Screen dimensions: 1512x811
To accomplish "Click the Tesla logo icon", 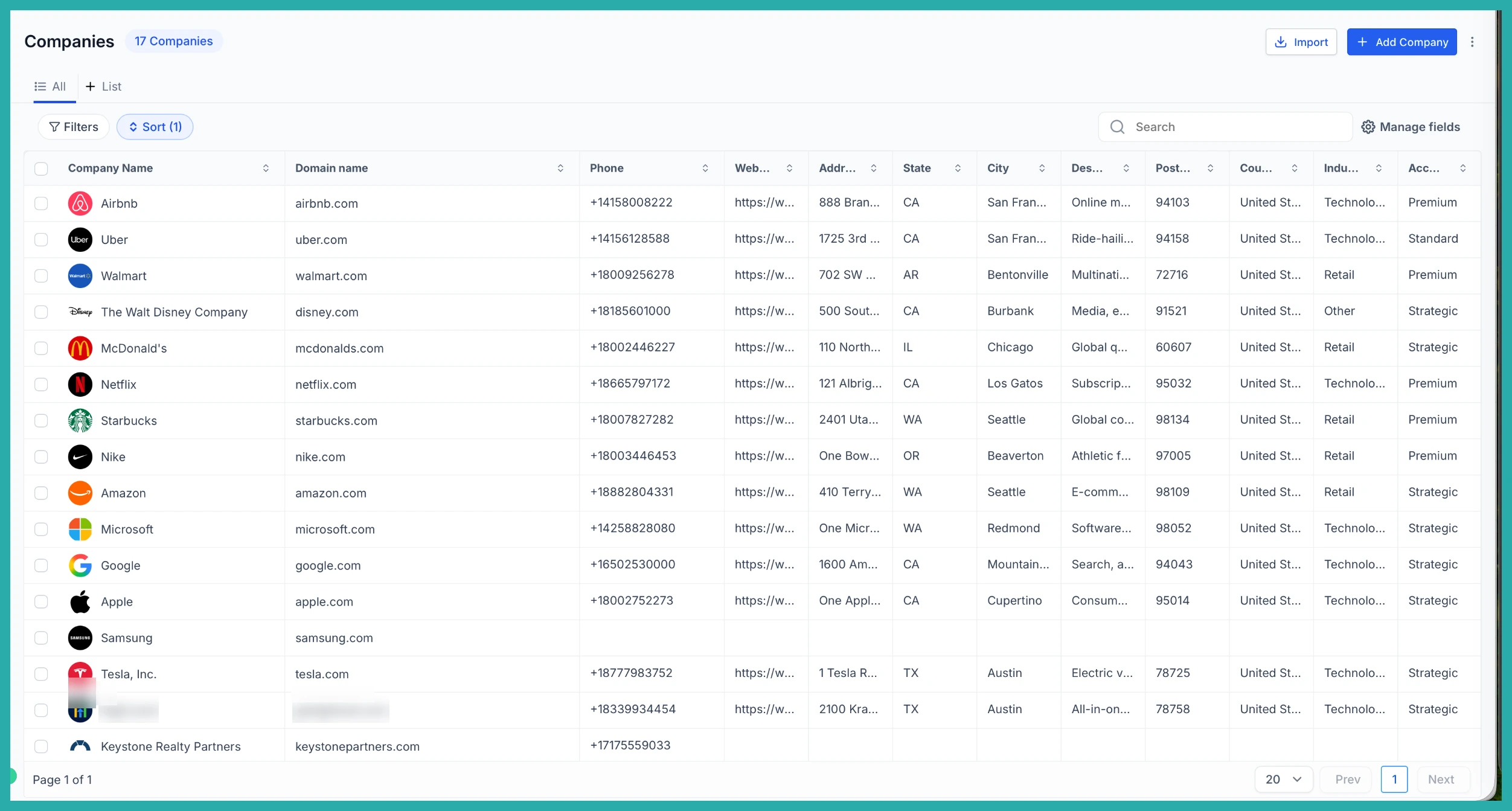I will pos(80,670).
